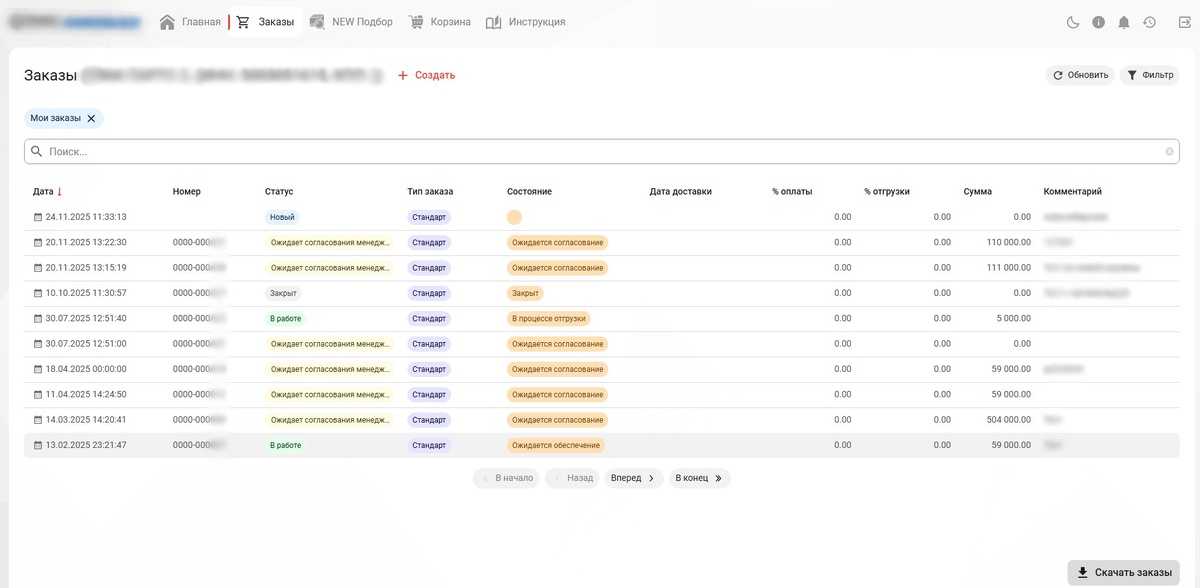The height and width of the screenshot is (588, 1200).
Task: Click the В начало pagination button
Action: coord(506,478)
